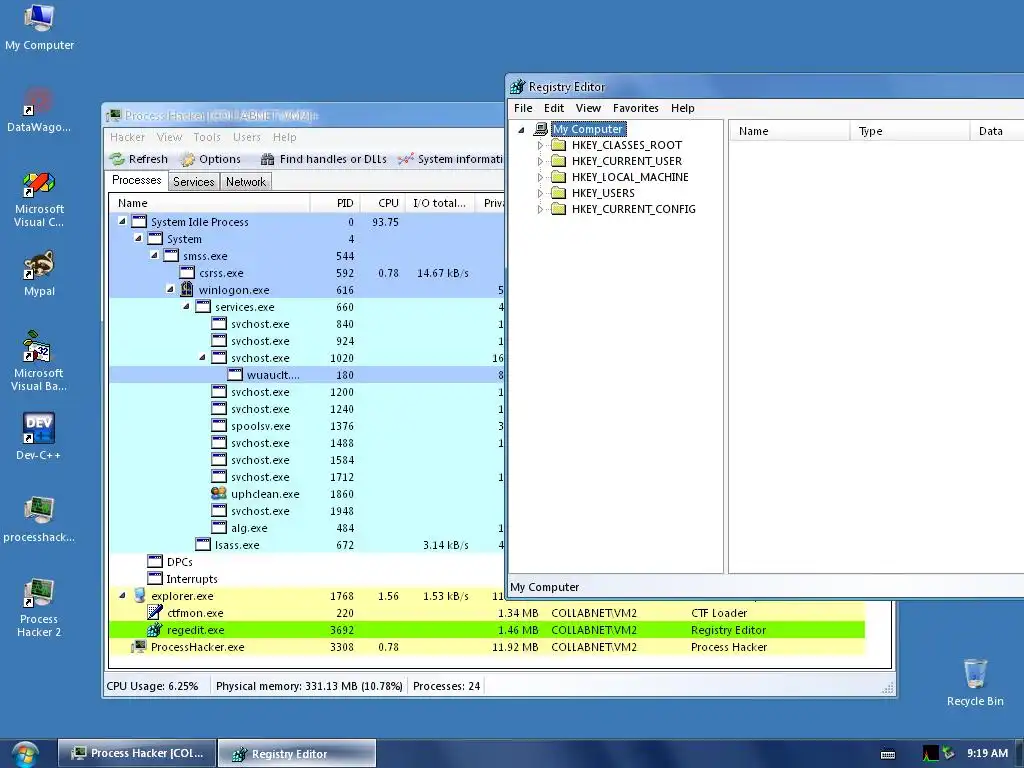Click the Windows Start orb
This screenshot has width=1024, height=768.
[25, 754]
